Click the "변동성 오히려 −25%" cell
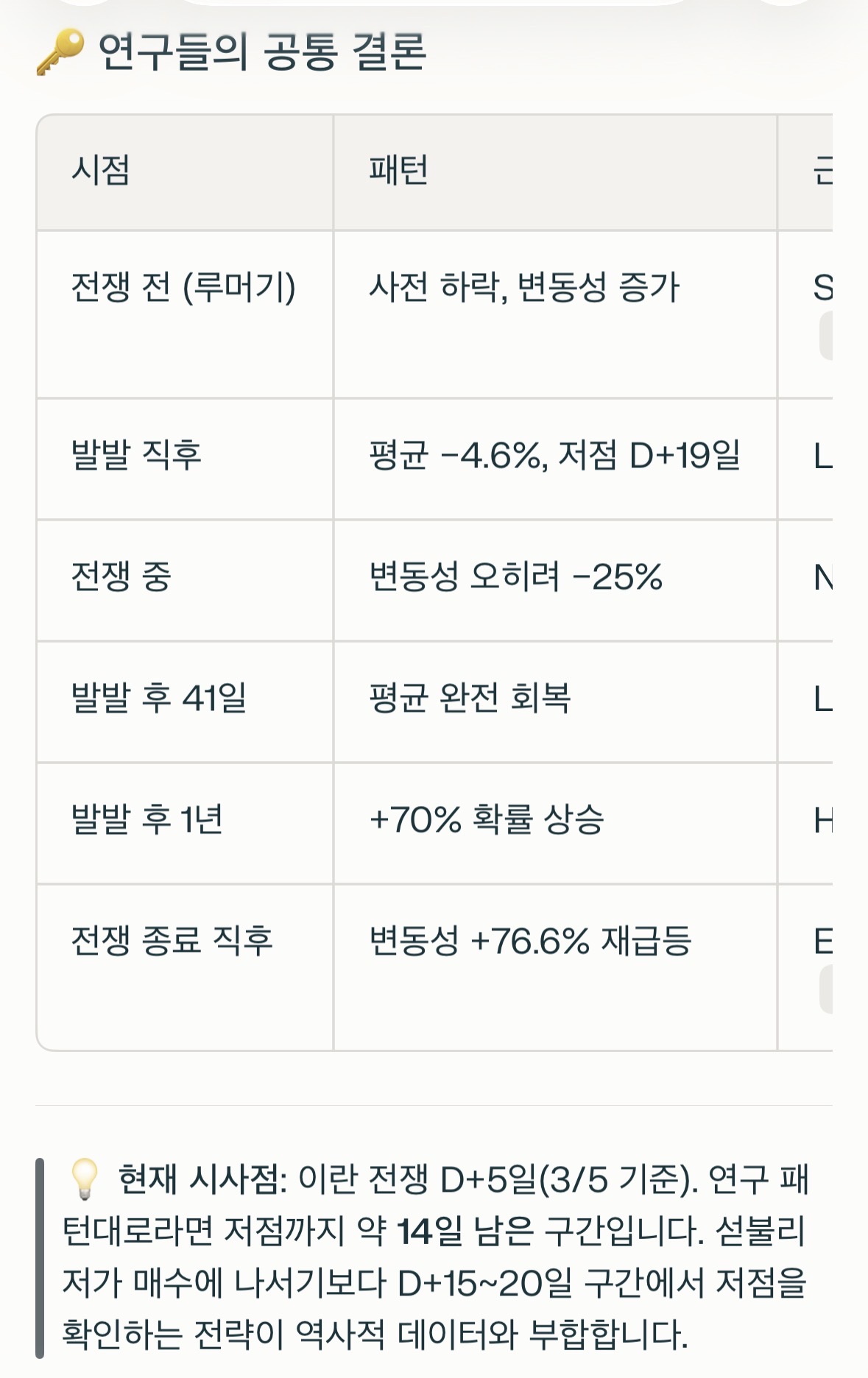Image resolution: width=868 pixels, height=1378 pixels. click(x=515, y=576)
